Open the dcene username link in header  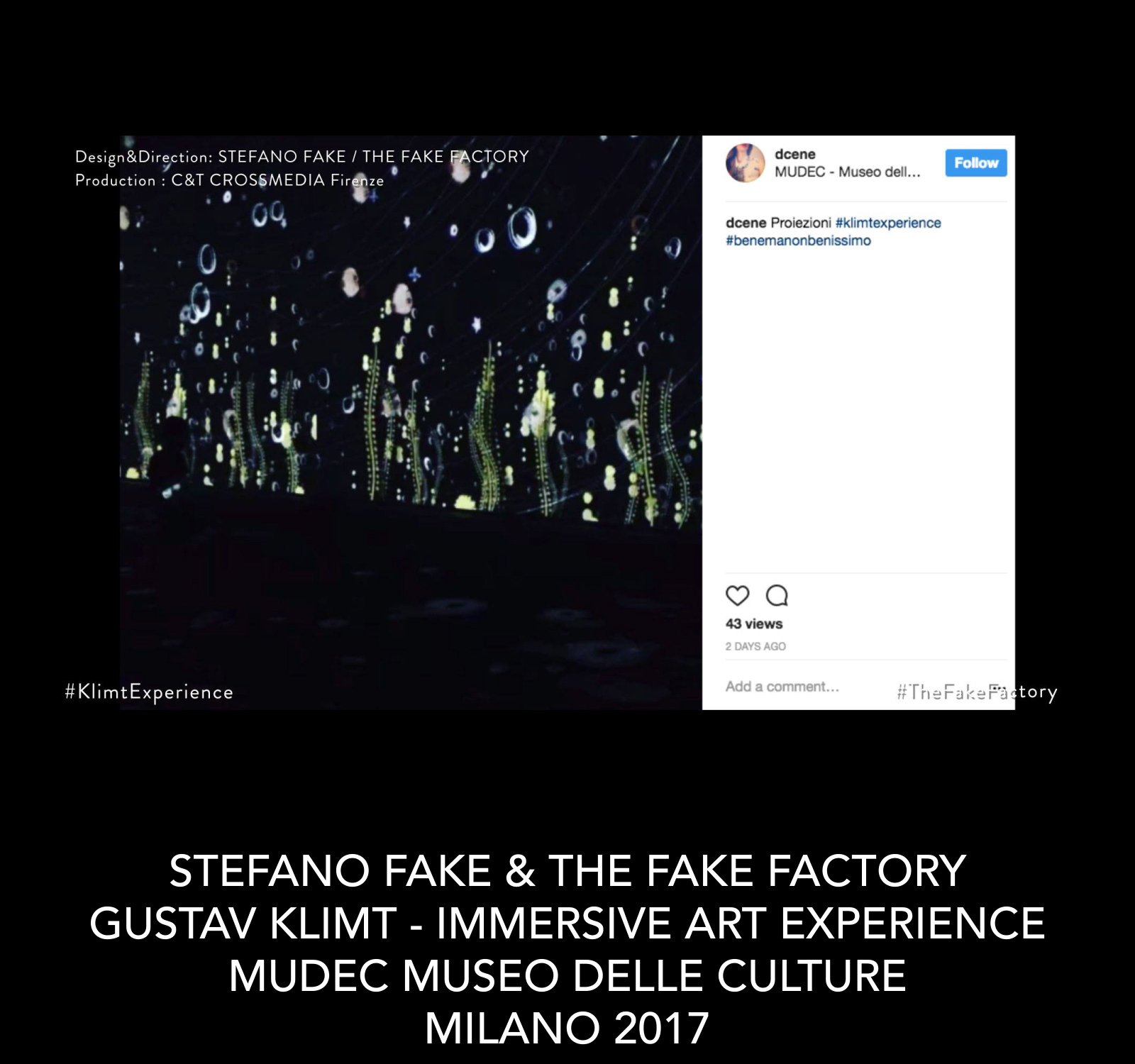(795, 154)
